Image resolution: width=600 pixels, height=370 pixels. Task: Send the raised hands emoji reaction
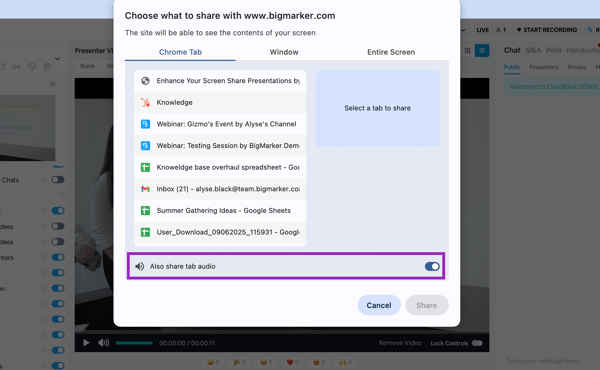pos(346,362)
